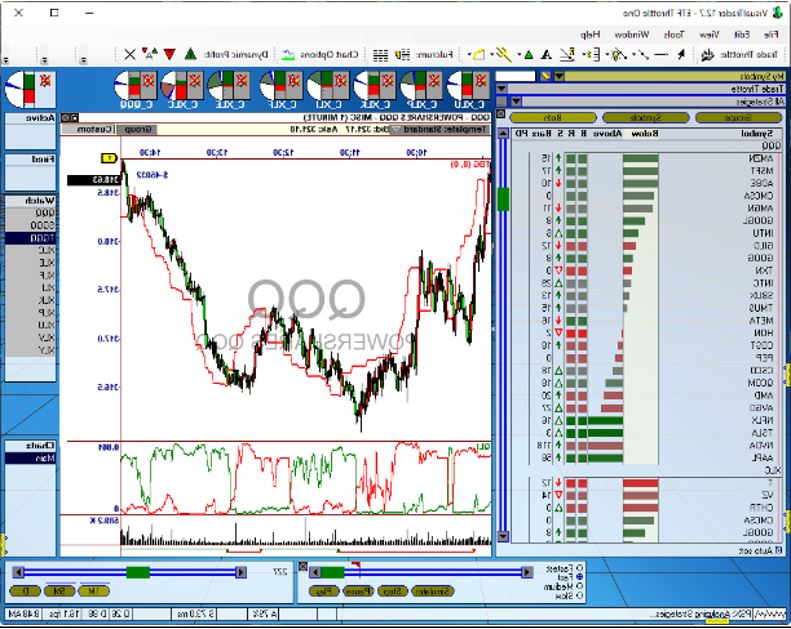Image resolution: width=791 pixels, height=629 pixels.
Task: Open the File menu
Action: click(x=771, y=34)
